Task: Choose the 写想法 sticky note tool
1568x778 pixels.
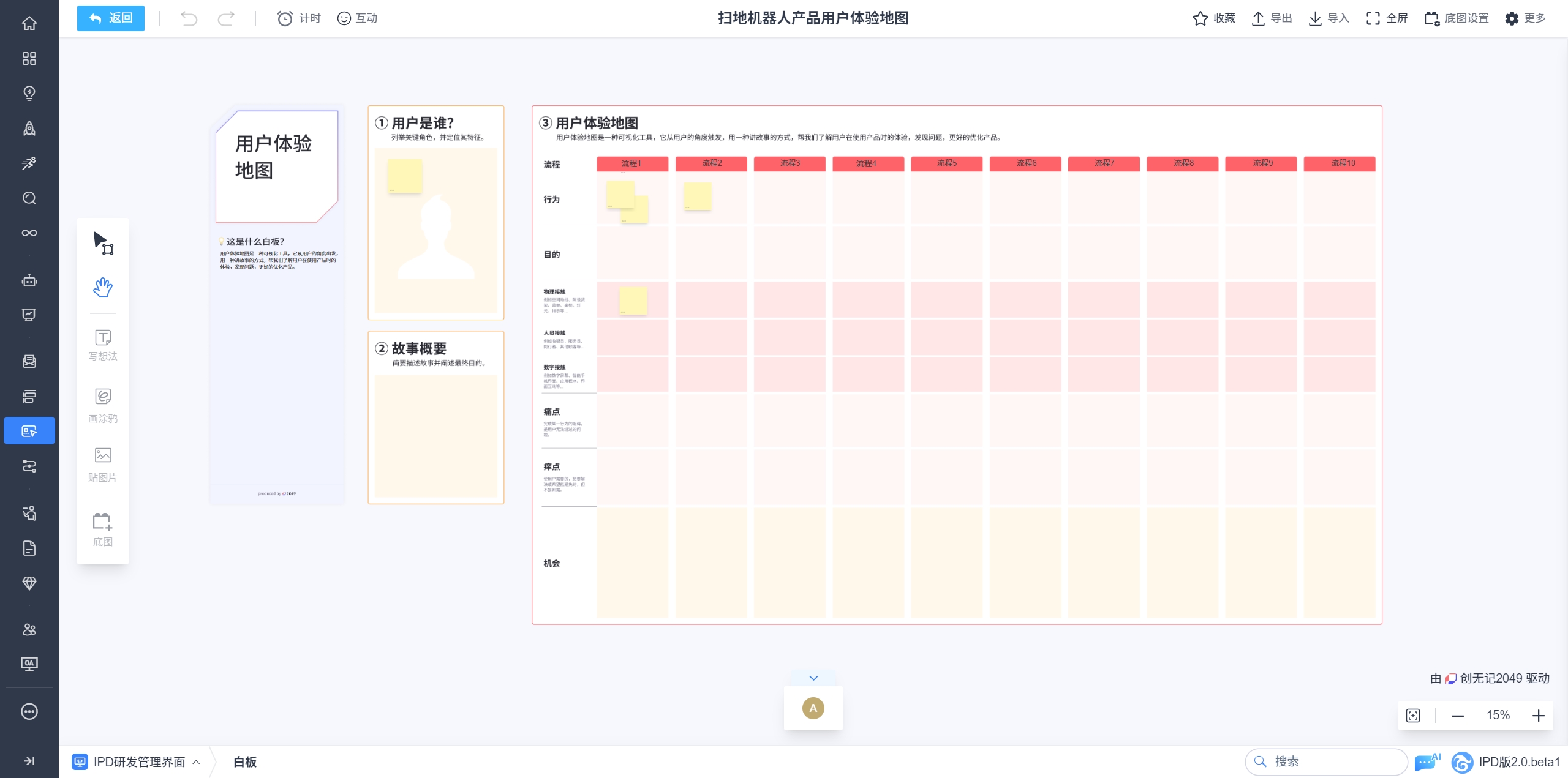Action: click(x=102, y=345)
